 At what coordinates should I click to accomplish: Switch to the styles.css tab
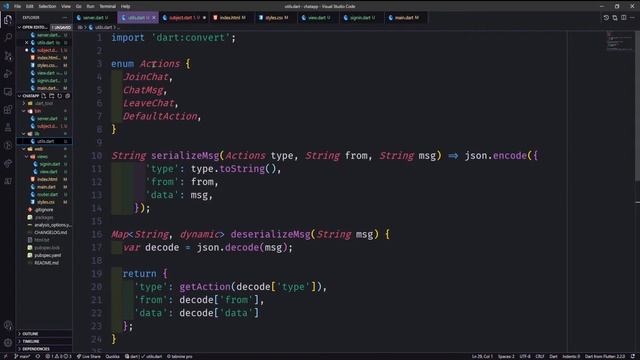click(276, 18)
